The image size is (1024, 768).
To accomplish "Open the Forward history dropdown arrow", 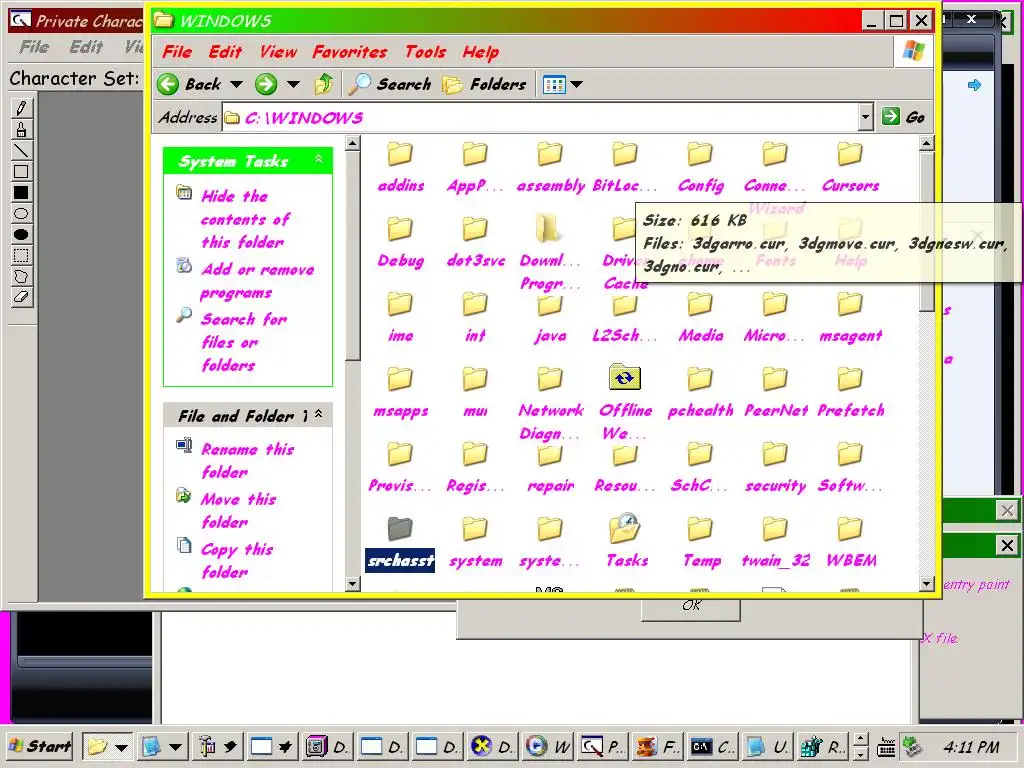I will pyautogui.click(x=294, y=84).
